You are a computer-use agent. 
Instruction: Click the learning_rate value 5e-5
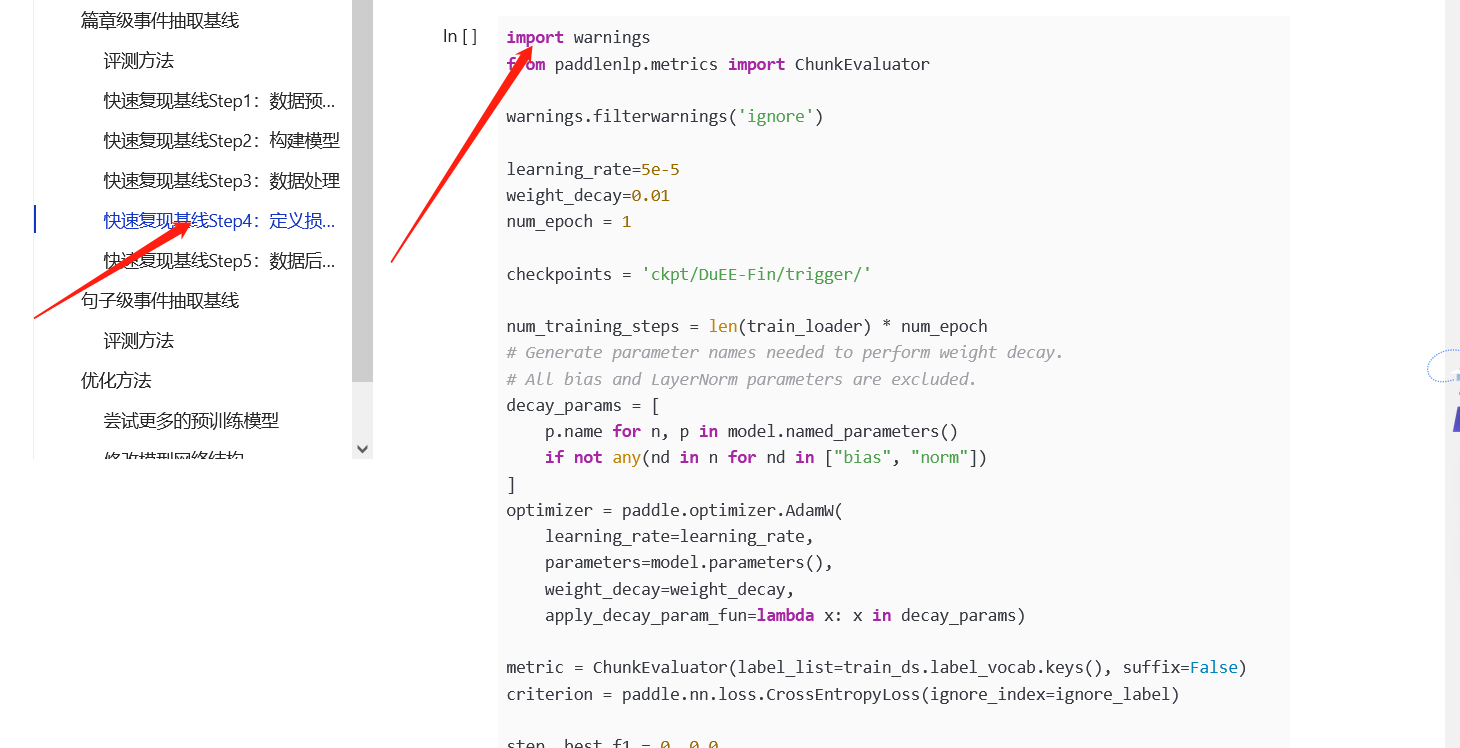coord(658,169)
